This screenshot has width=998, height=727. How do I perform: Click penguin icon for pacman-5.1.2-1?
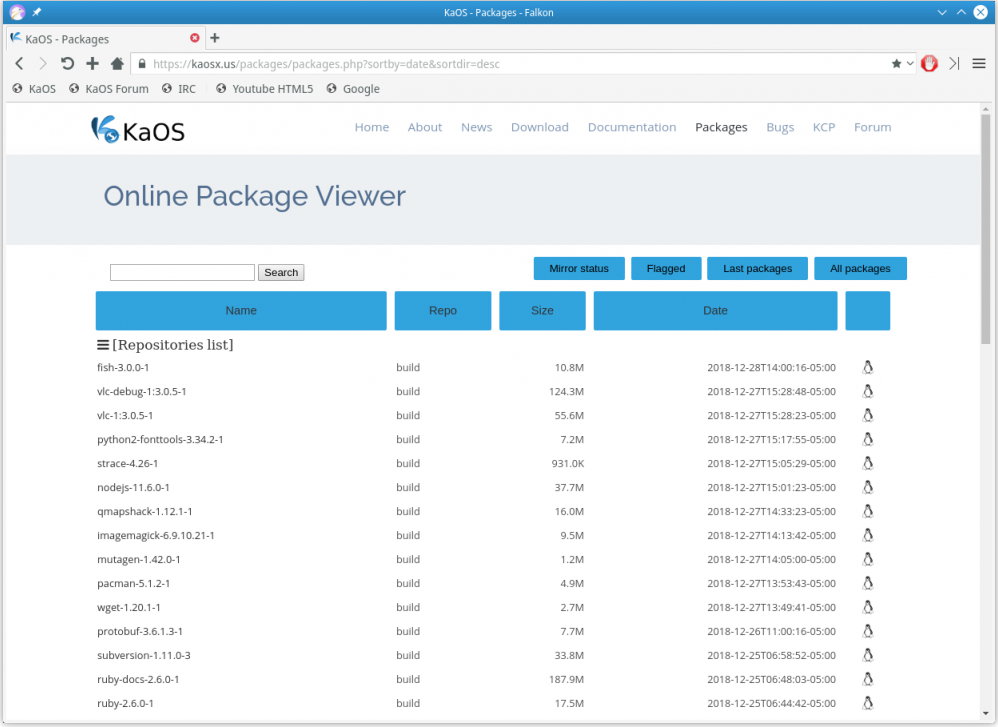[868, 583]
